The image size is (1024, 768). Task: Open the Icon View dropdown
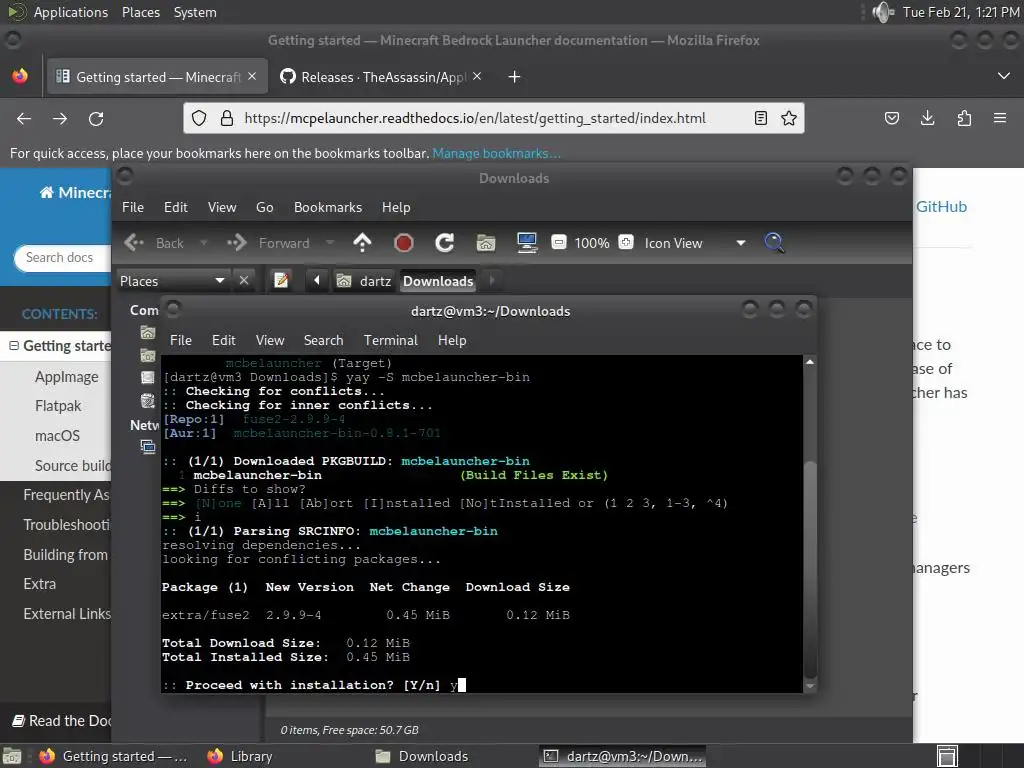tap(695, 243)
